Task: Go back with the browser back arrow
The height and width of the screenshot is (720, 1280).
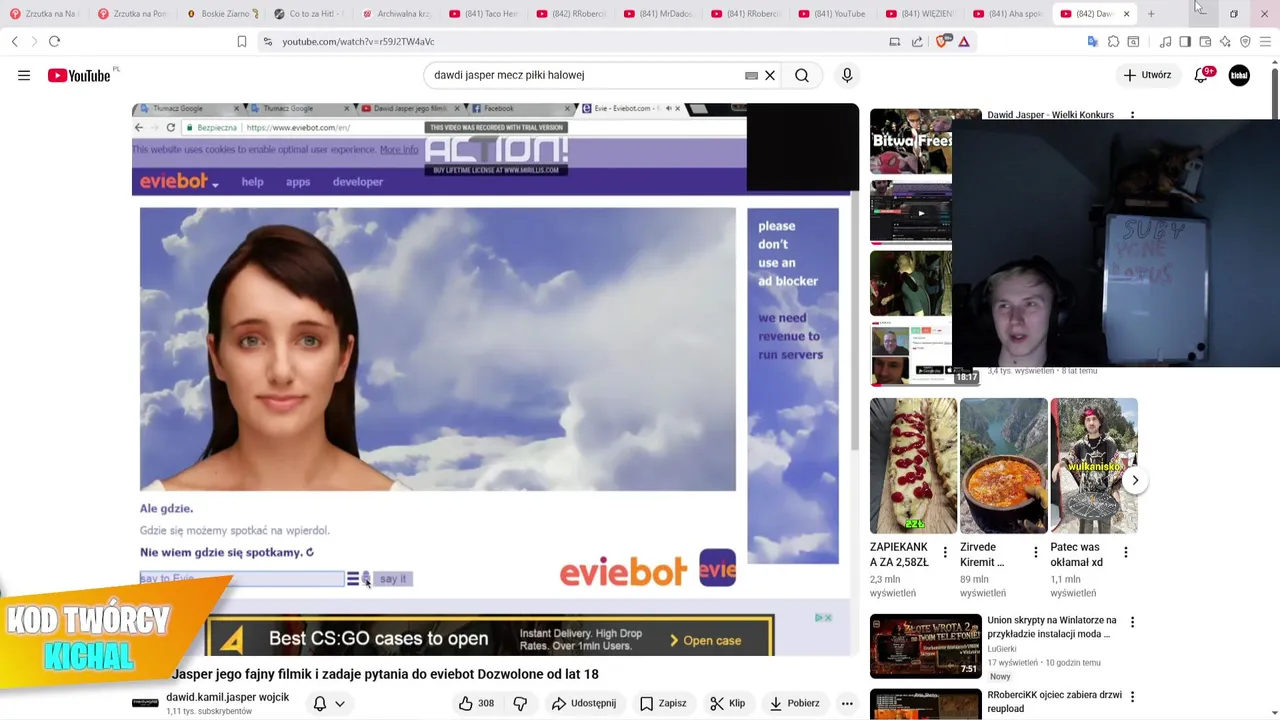Action: [14, 41]
